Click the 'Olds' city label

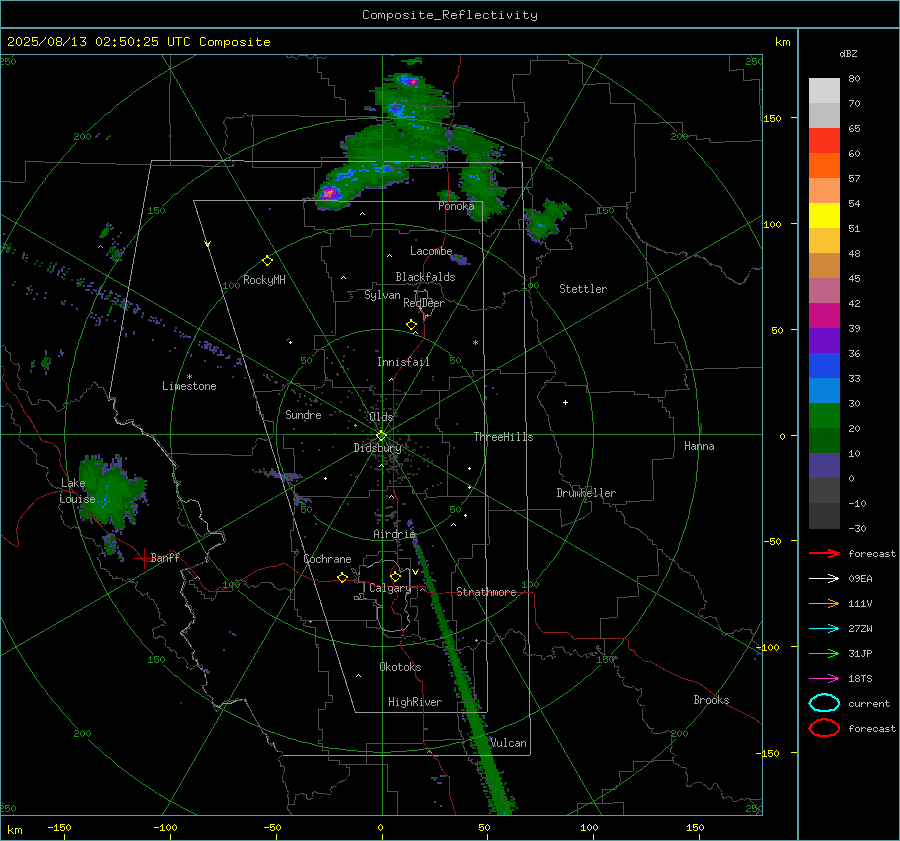pos(381,417)
